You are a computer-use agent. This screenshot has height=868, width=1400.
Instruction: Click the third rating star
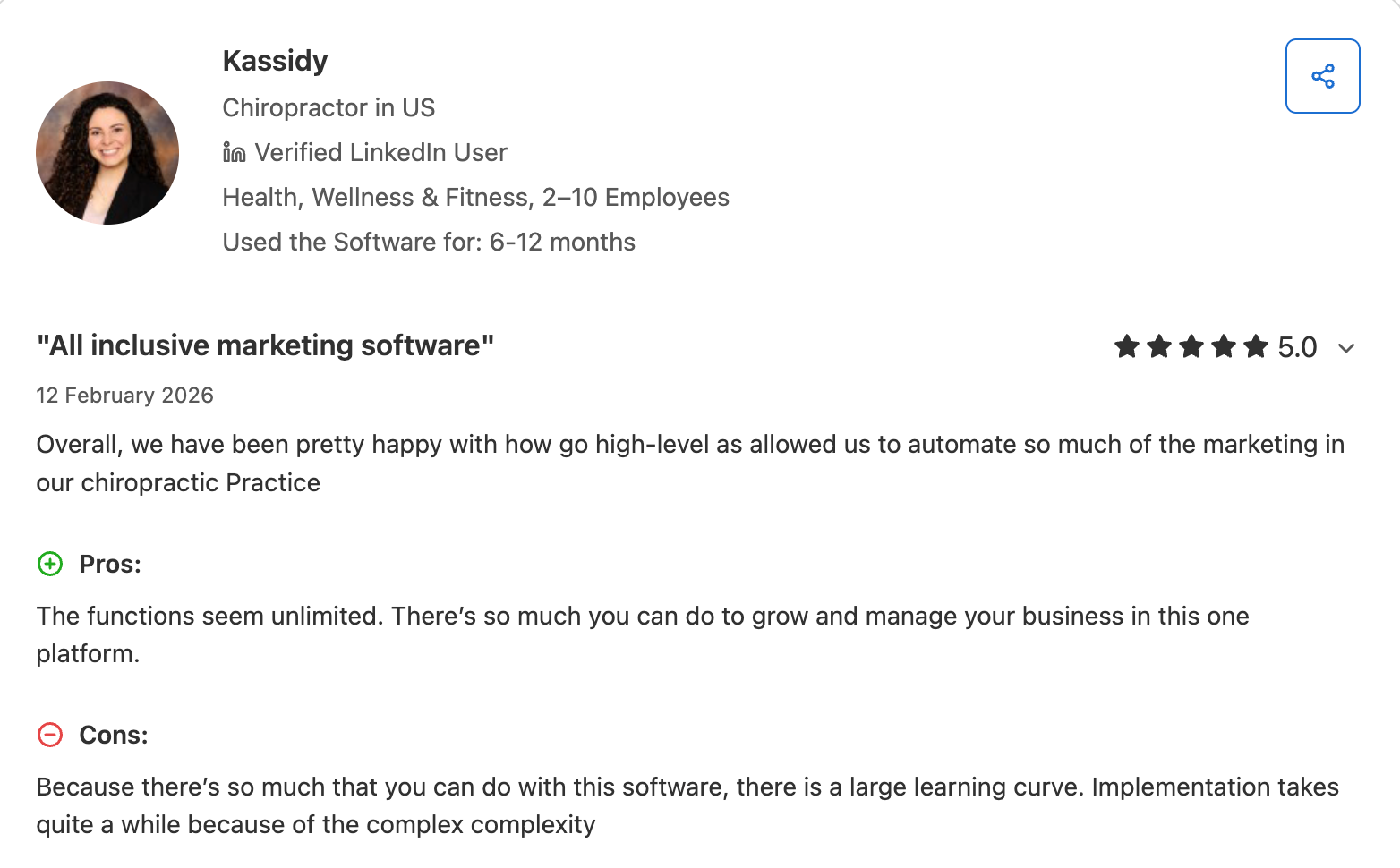click(1191, 346)
